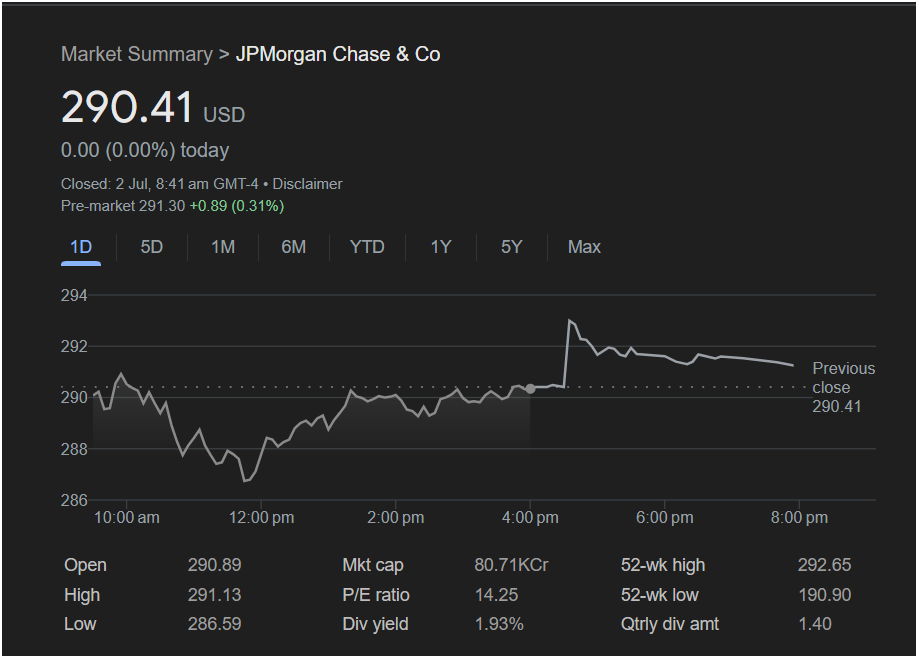Click the +0.89 (0.31%) pre-market change
The height and width of the screenshot is (658, 918).
[237, 206]
